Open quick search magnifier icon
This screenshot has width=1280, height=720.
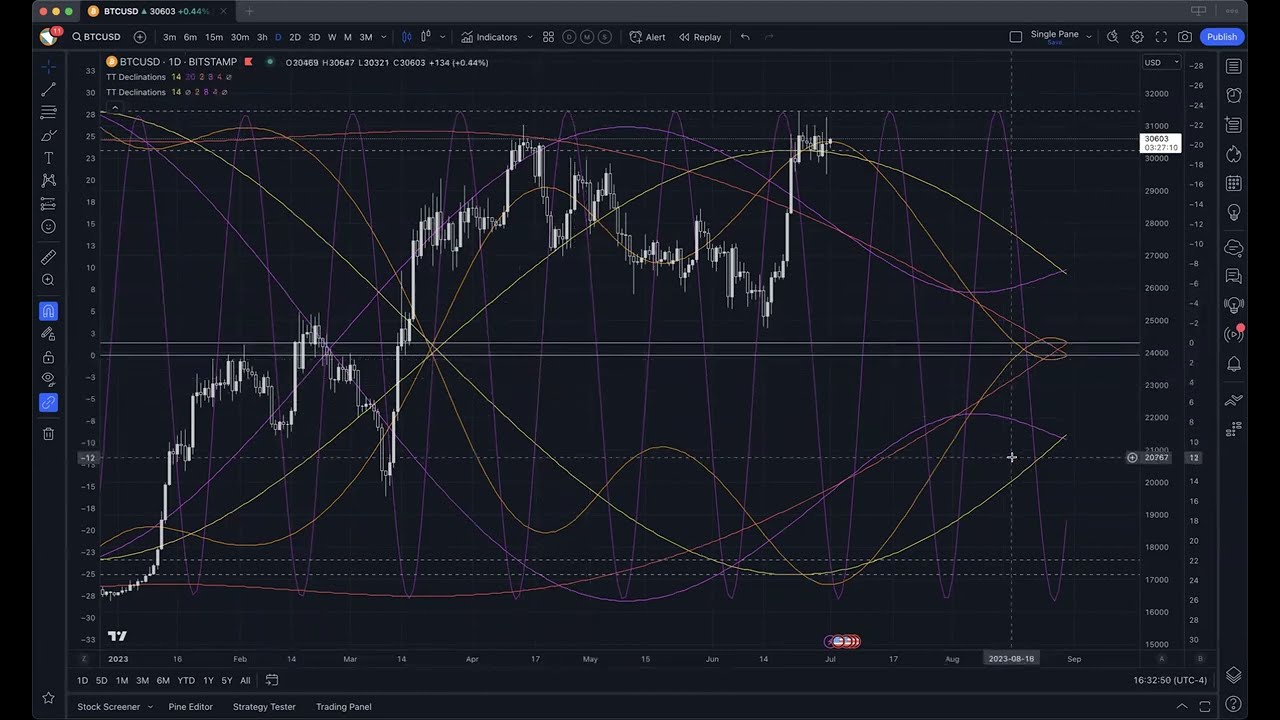[1113, 37]
